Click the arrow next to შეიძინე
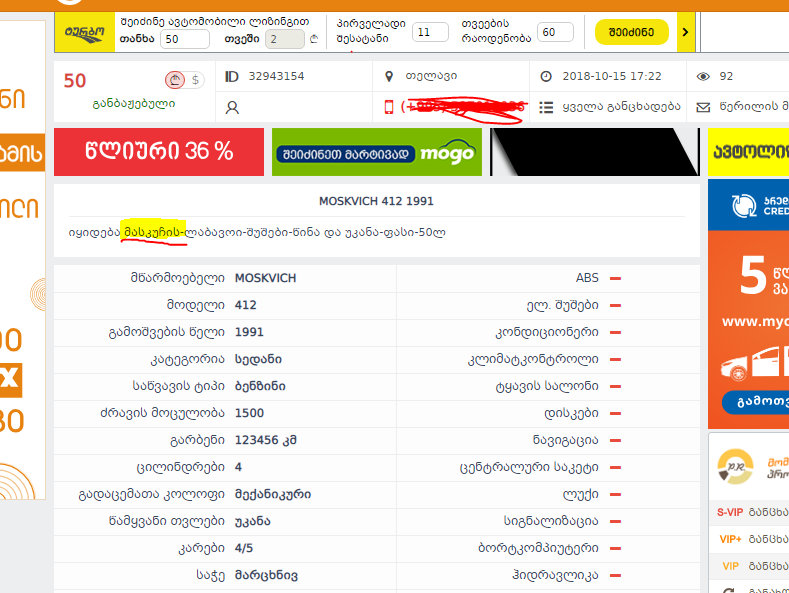This screenshot has width=789, height=593. [x=685, y=32]
